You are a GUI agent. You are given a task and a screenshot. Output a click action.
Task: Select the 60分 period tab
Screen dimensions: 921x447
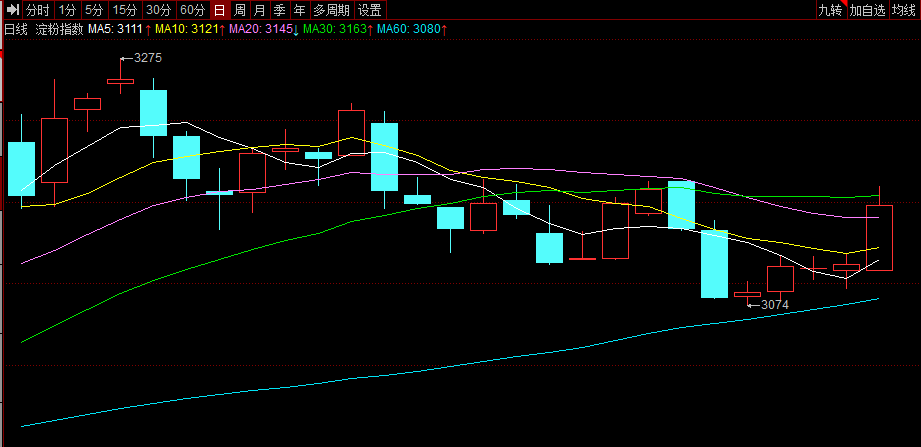click(x=193, y=9)
